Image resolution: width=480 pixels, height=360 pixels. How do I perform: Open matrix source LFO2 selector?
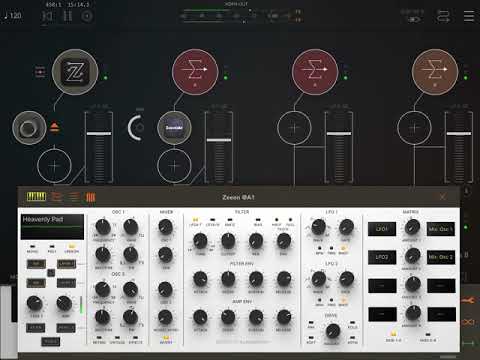click(382, 257)
